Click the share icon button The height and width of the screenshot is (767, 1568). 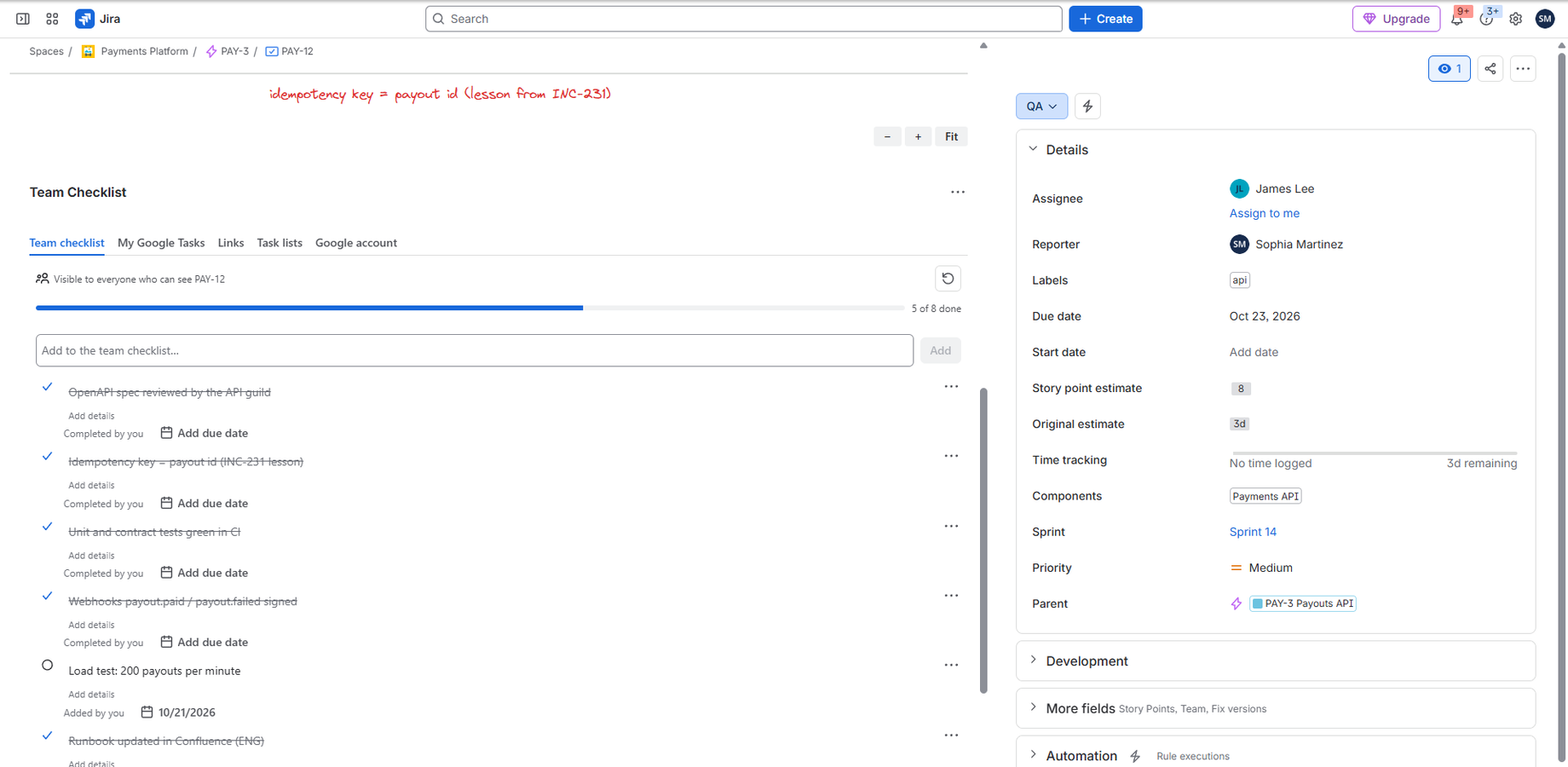[1490, 69]
